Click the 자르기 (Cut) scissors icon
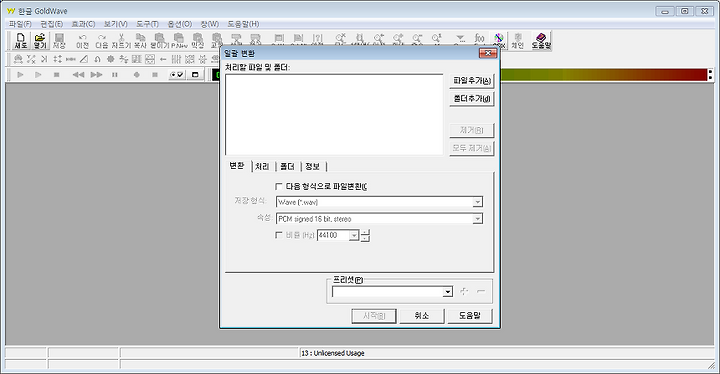 click(x=121, y=40)
